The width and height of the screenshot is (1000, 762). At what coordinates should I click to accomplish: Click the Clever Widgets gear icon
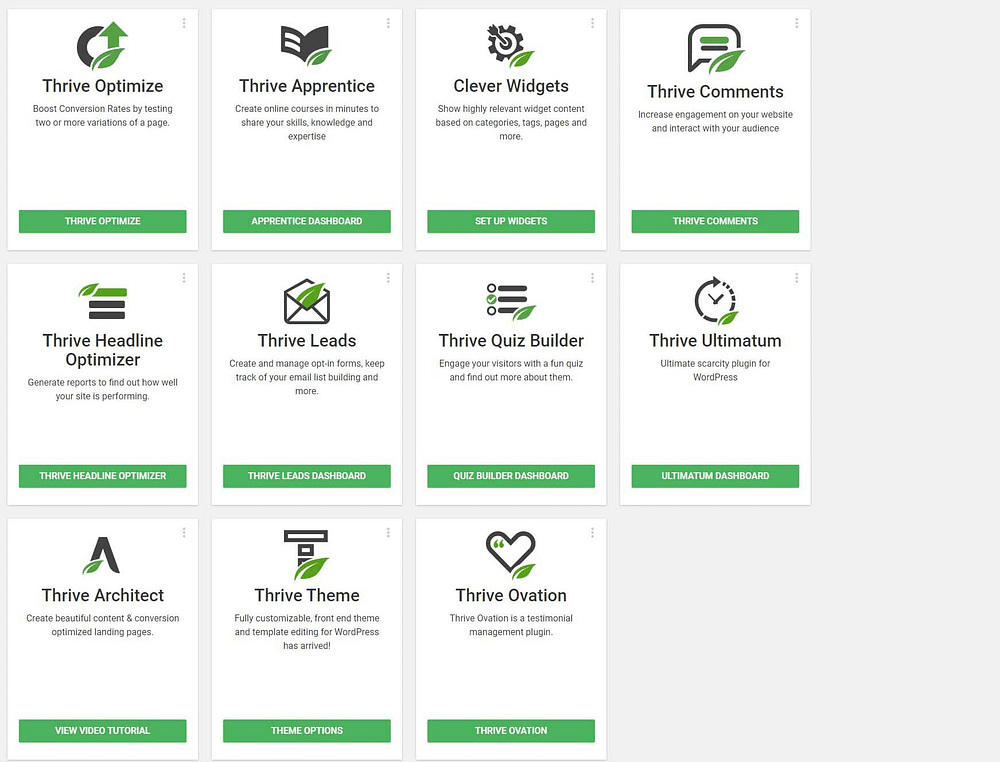click(x=510, y=46)
